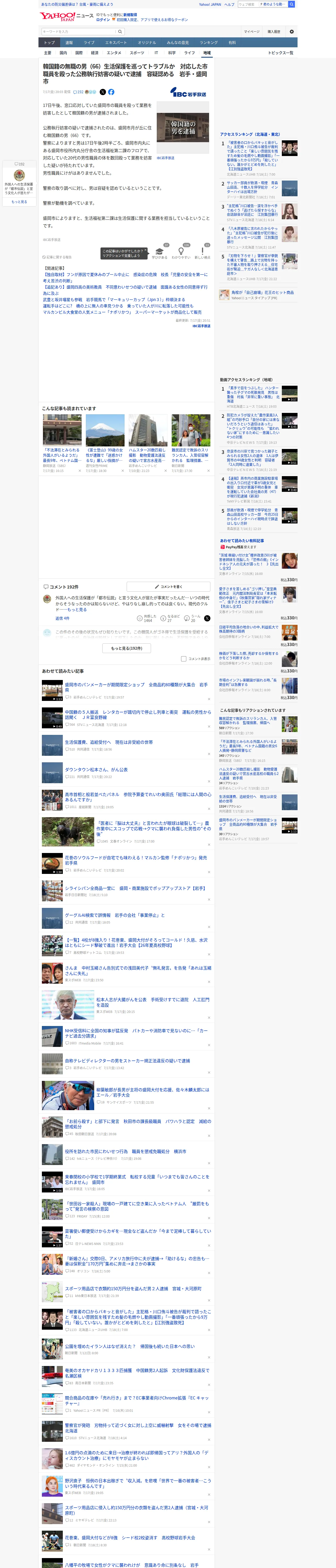336x1568 pixels.
Task: Open settings via the gear icon
Action: 292,32
